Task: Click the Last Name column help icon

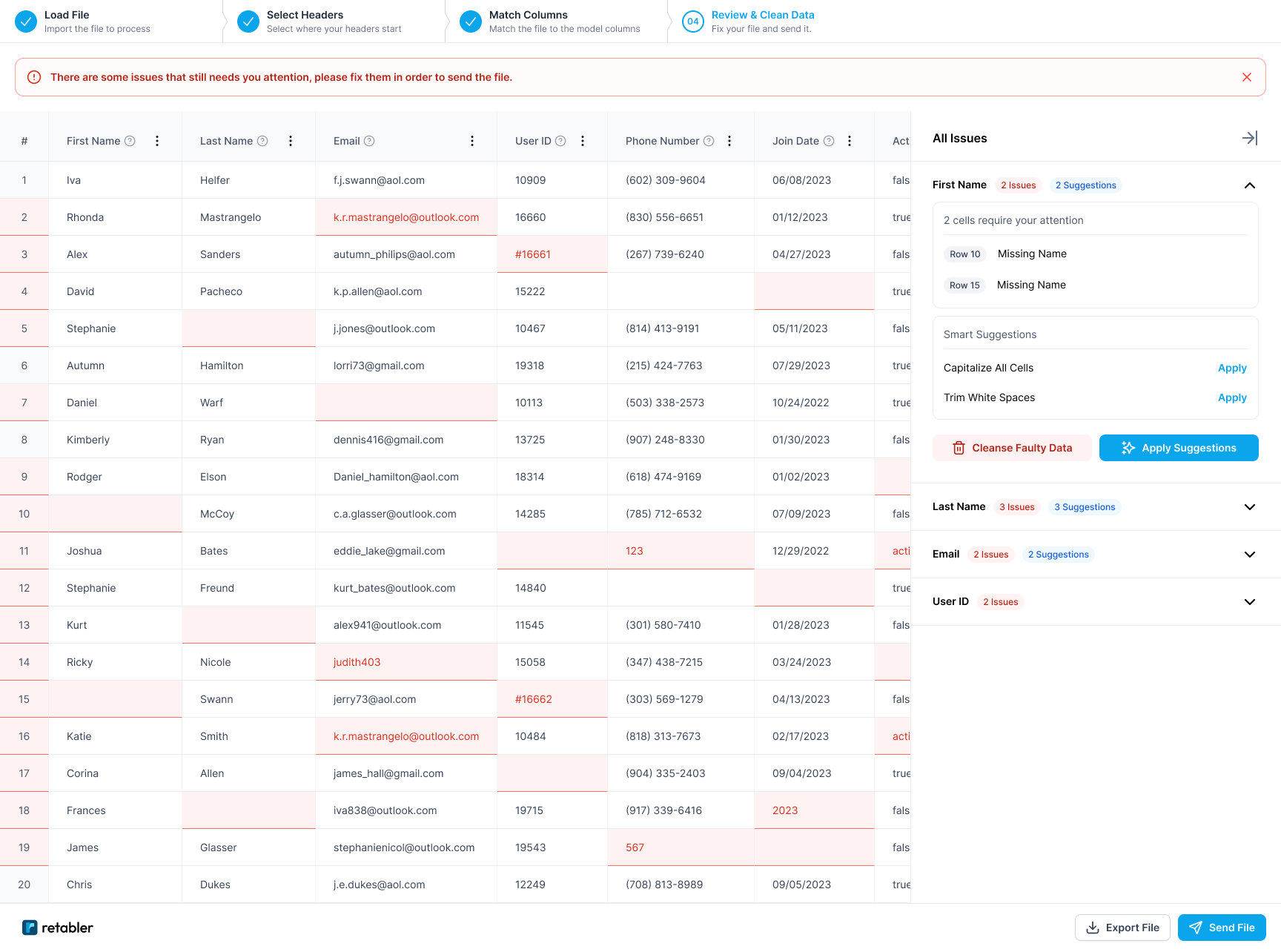Action: (262, 140)
